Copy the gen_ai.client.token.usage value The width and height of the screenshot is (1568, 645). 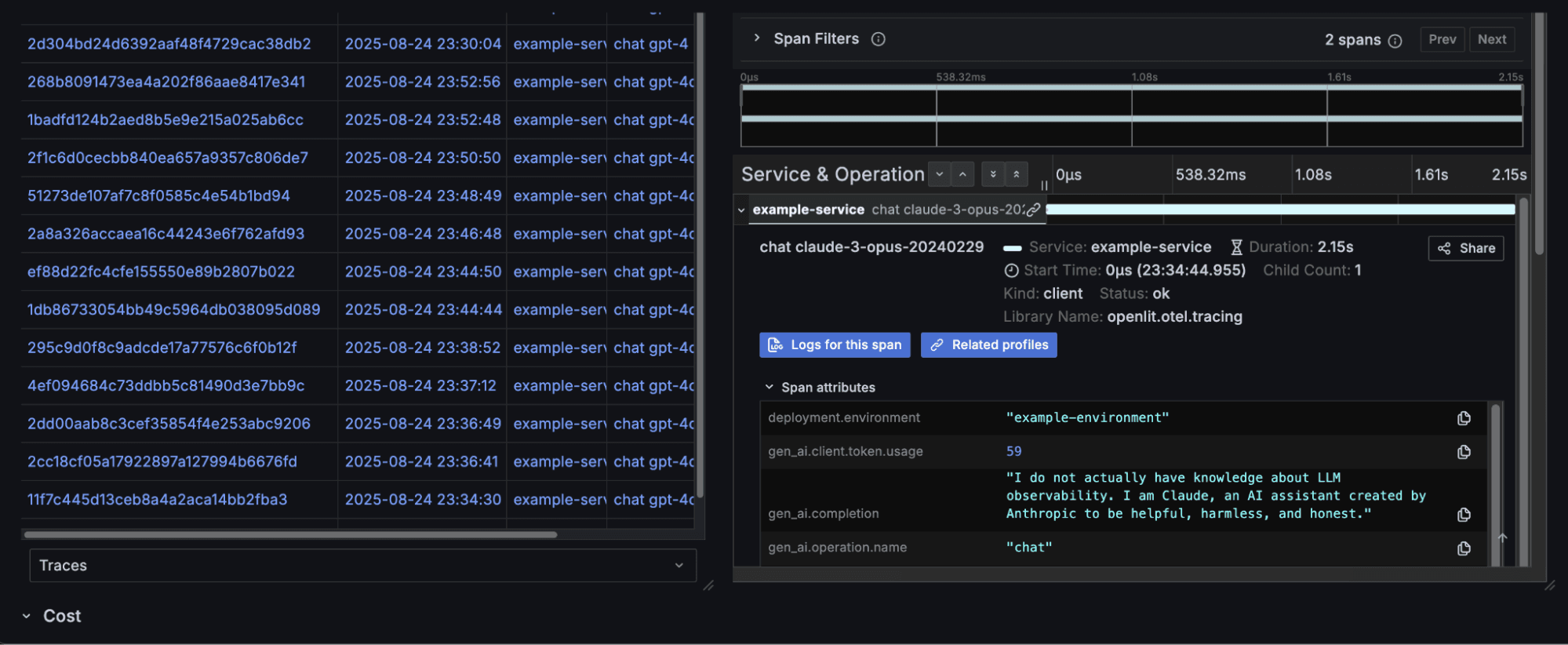1464,452
